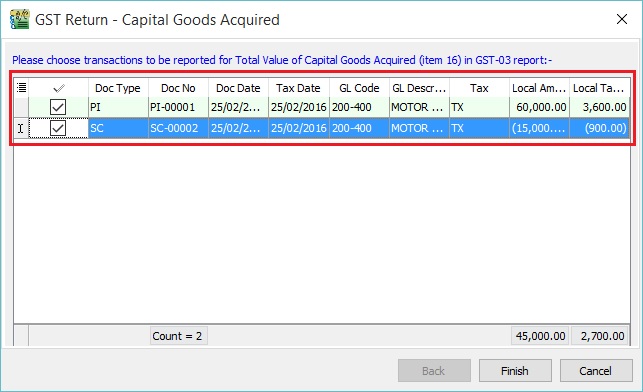Close the GST Return dialog window
Screen dimensions: 643x392
click(x=622, y=19)
